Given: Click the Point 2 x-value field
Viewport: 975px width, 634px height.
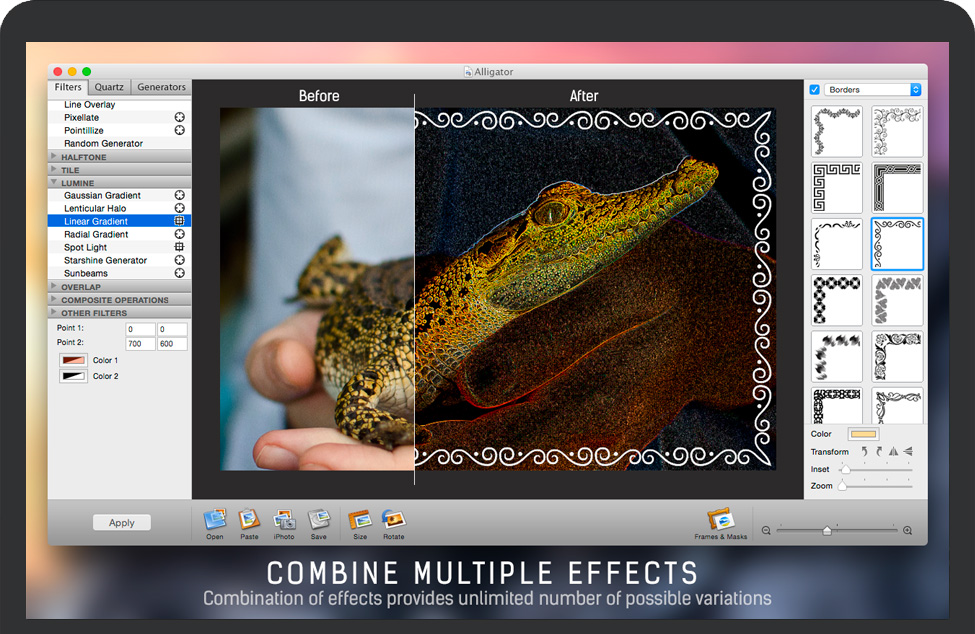Looking at the screenshot, I should tap(140, 343).
